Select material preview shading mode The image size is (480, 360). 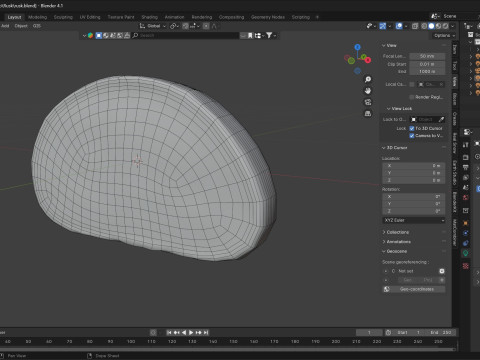click(438, 26)
